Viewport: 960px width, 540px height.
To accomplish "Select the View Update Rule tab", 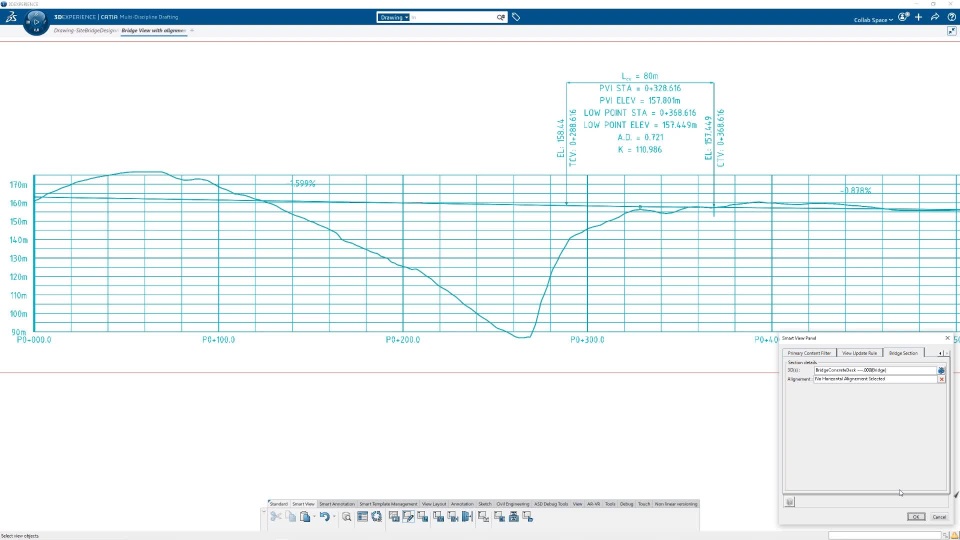I will (x=860, y=353).
